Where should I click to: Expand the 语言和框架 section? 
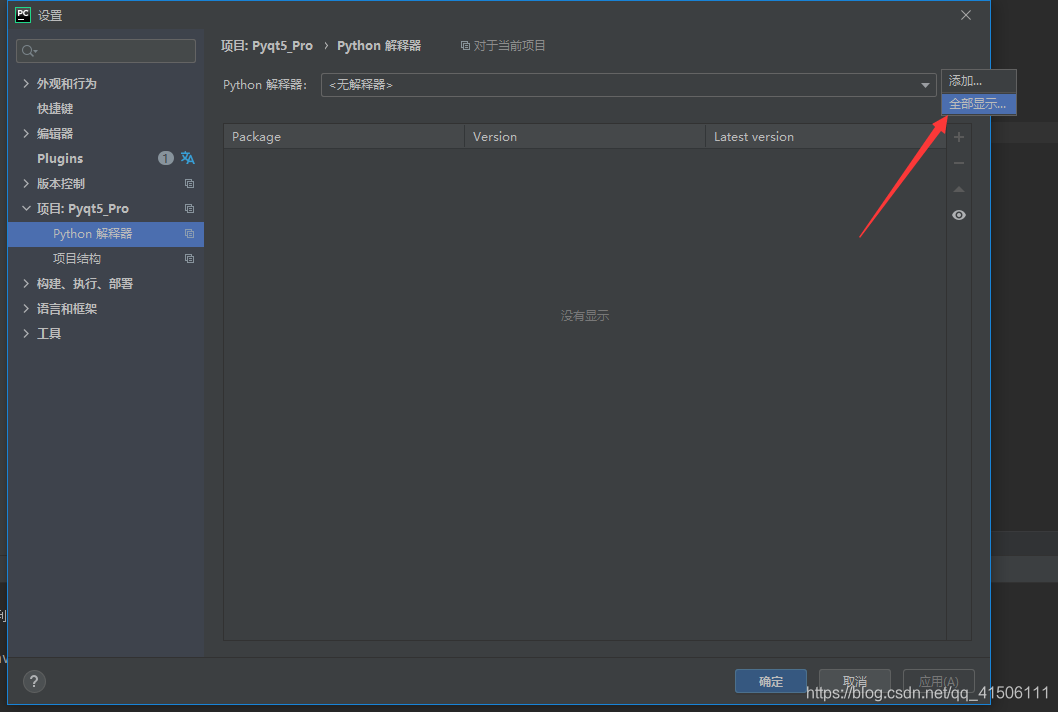point(26,308)
